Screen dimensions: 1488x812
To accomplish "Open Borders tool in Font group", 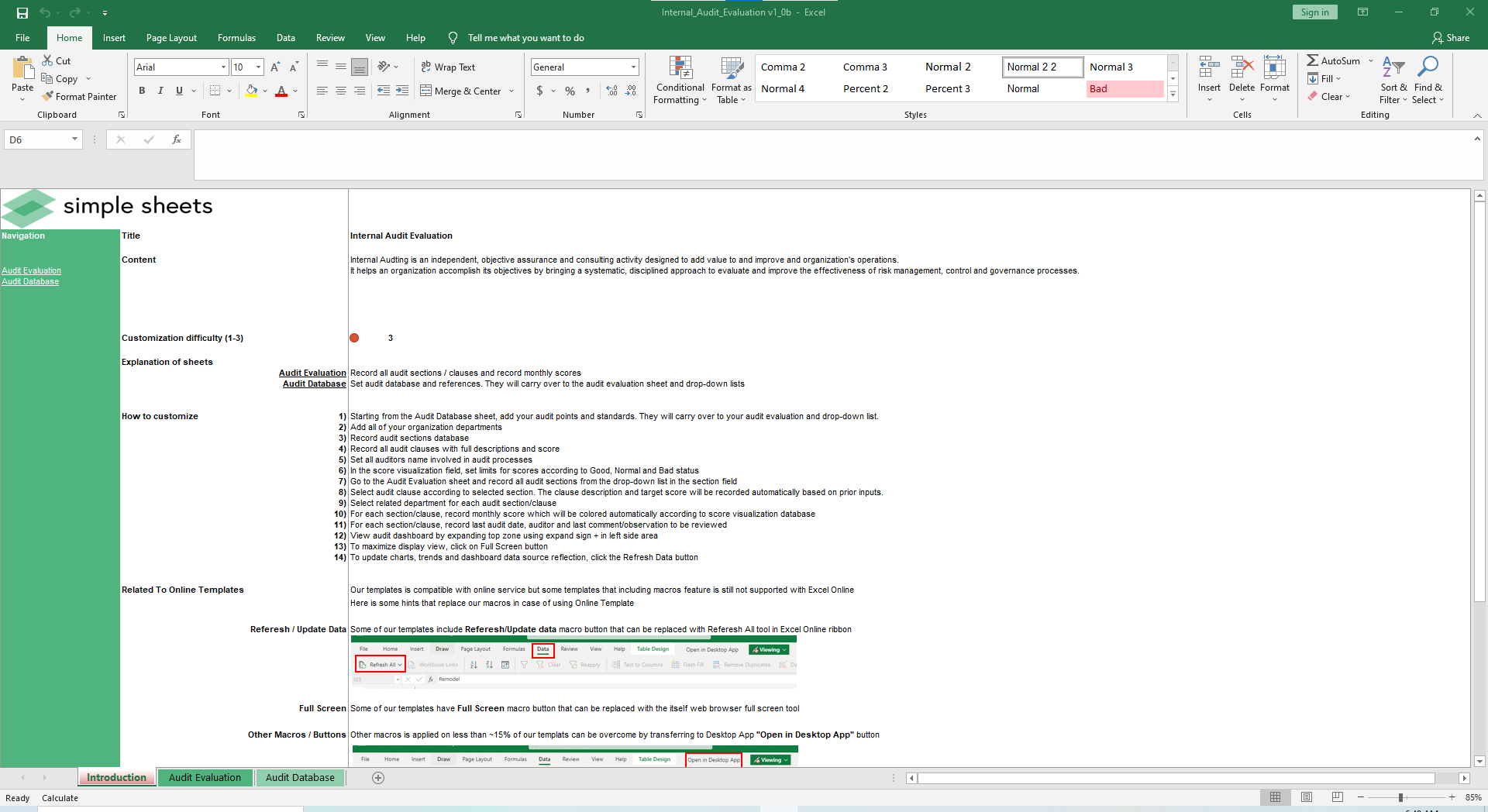I will (215, 91).
